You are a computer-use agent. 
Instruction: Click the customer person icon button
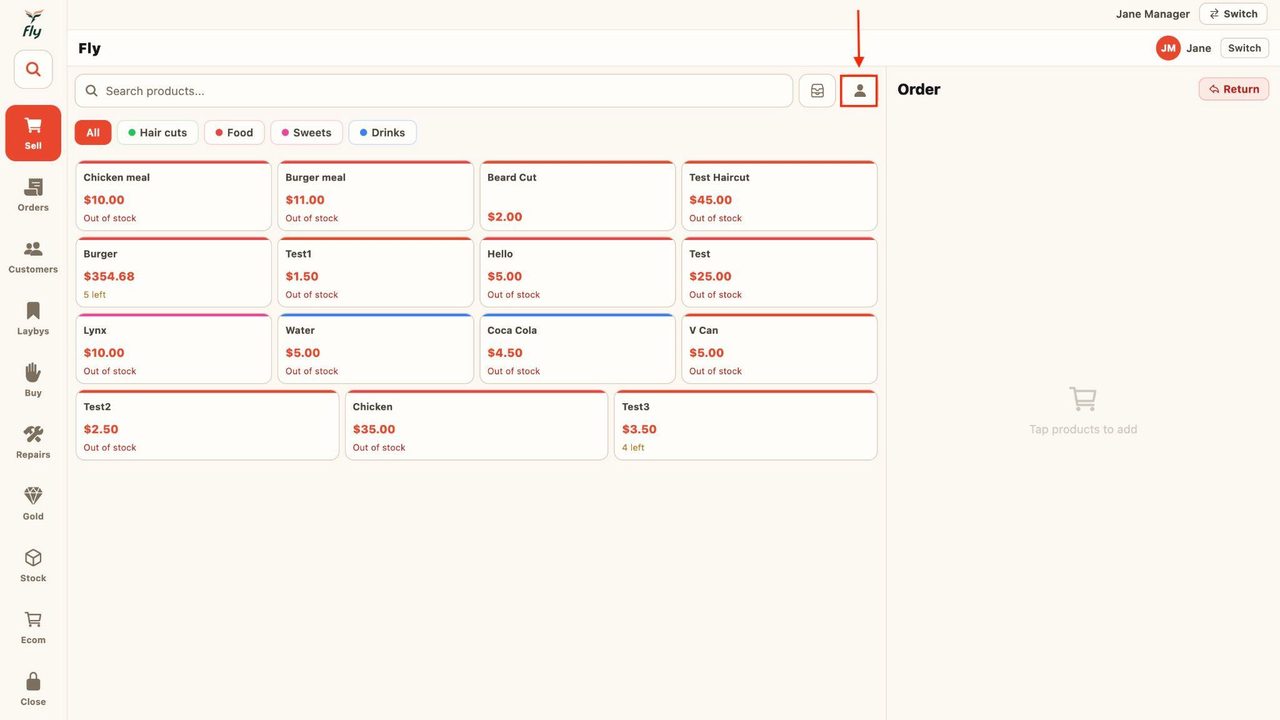tap(859, 91)
